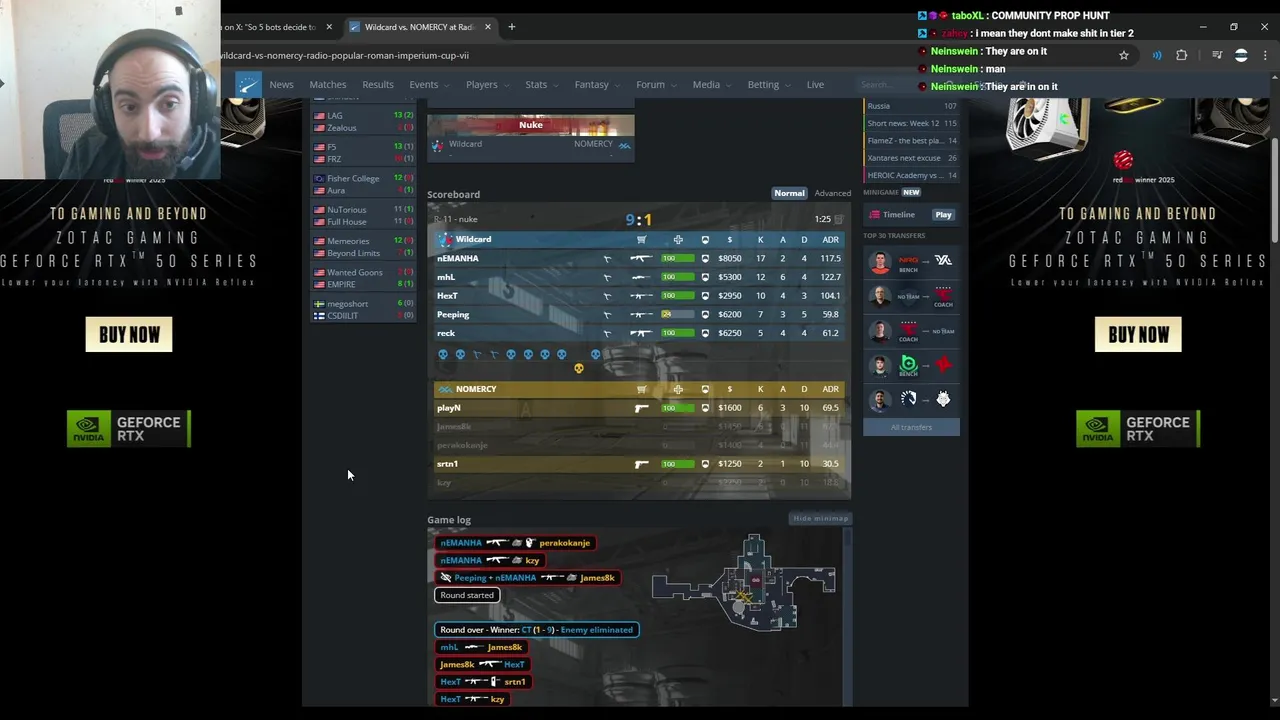This screenshot has width=1280, height=720.
Task: Open a new browser tab
Action: click(x=511, y=27)
